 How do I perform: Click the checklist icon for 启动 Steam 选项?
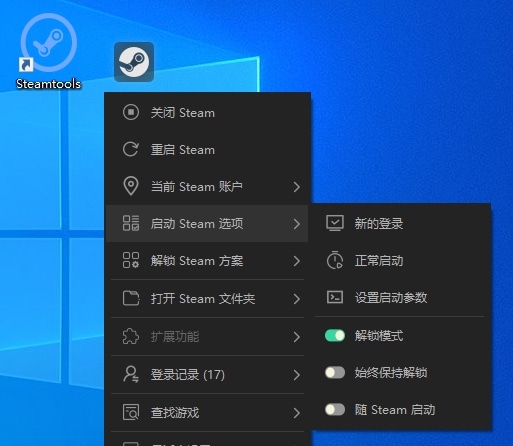coord(131,223)
